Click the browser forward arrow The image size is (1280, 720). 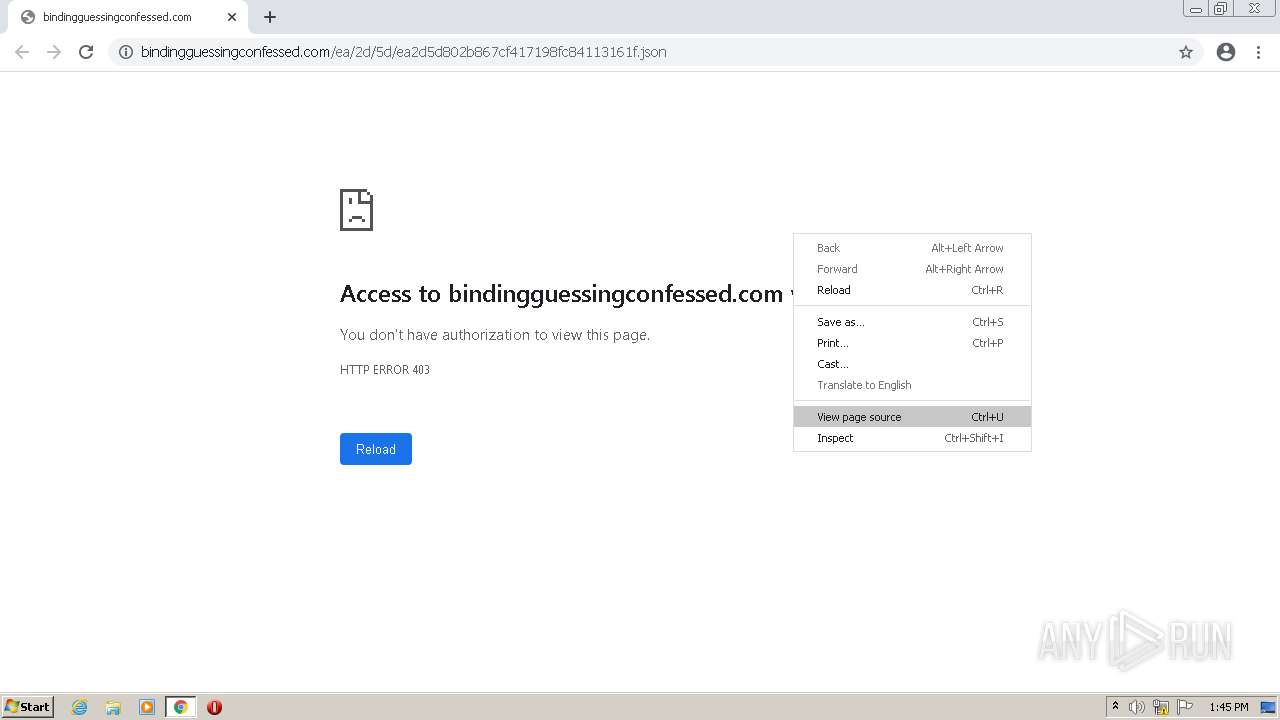tap(54, 52)
